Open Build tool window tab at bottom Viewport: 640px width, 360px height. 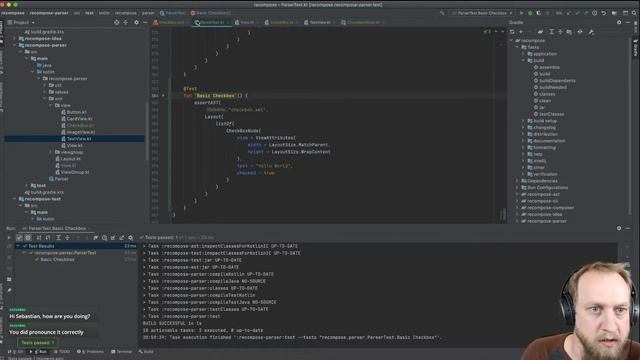pos(146,351)
